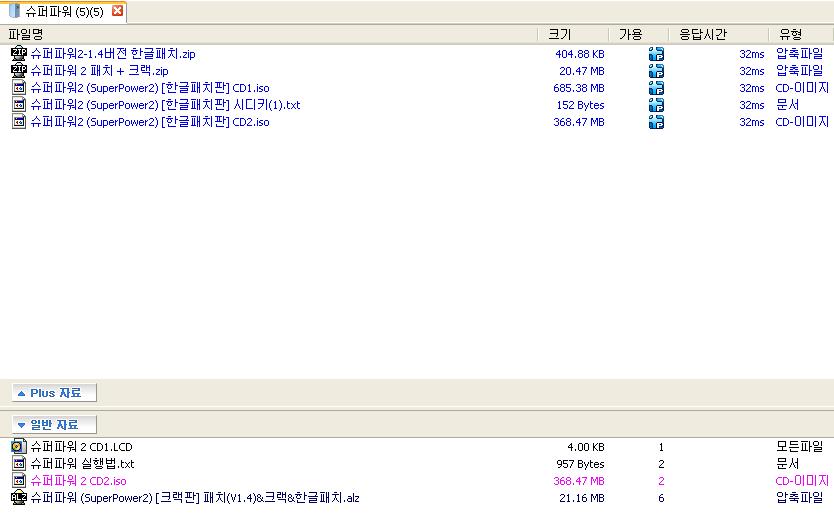Viewport: 834px width, 517px height.
Task: Click the size value 4.00 KB
Action: pyautogui.click(x=586, y=447)
